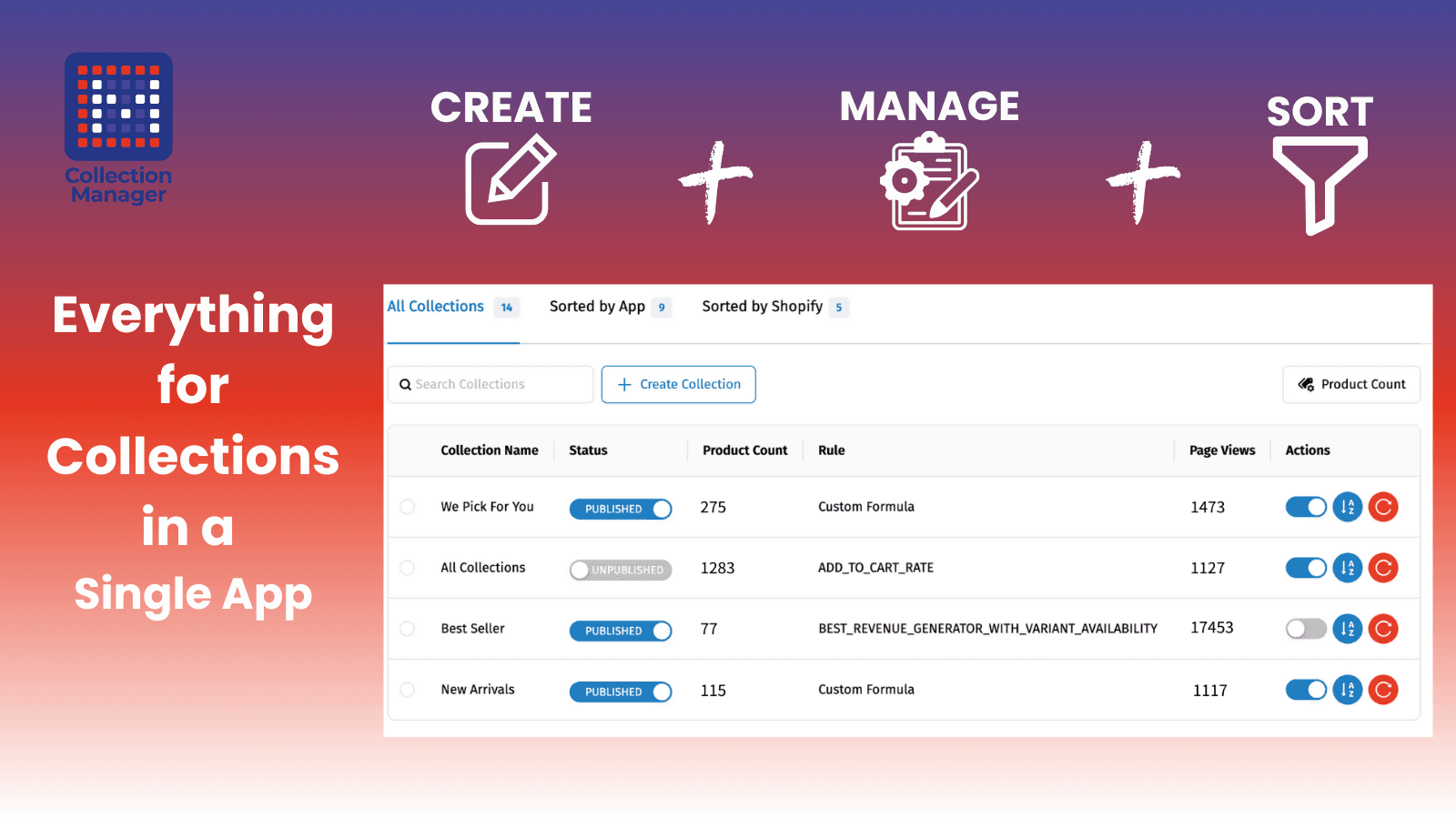Turn off the actions toggle for We Pick For You
The width and height of the screenshot is (1456, 819).
1306,507
